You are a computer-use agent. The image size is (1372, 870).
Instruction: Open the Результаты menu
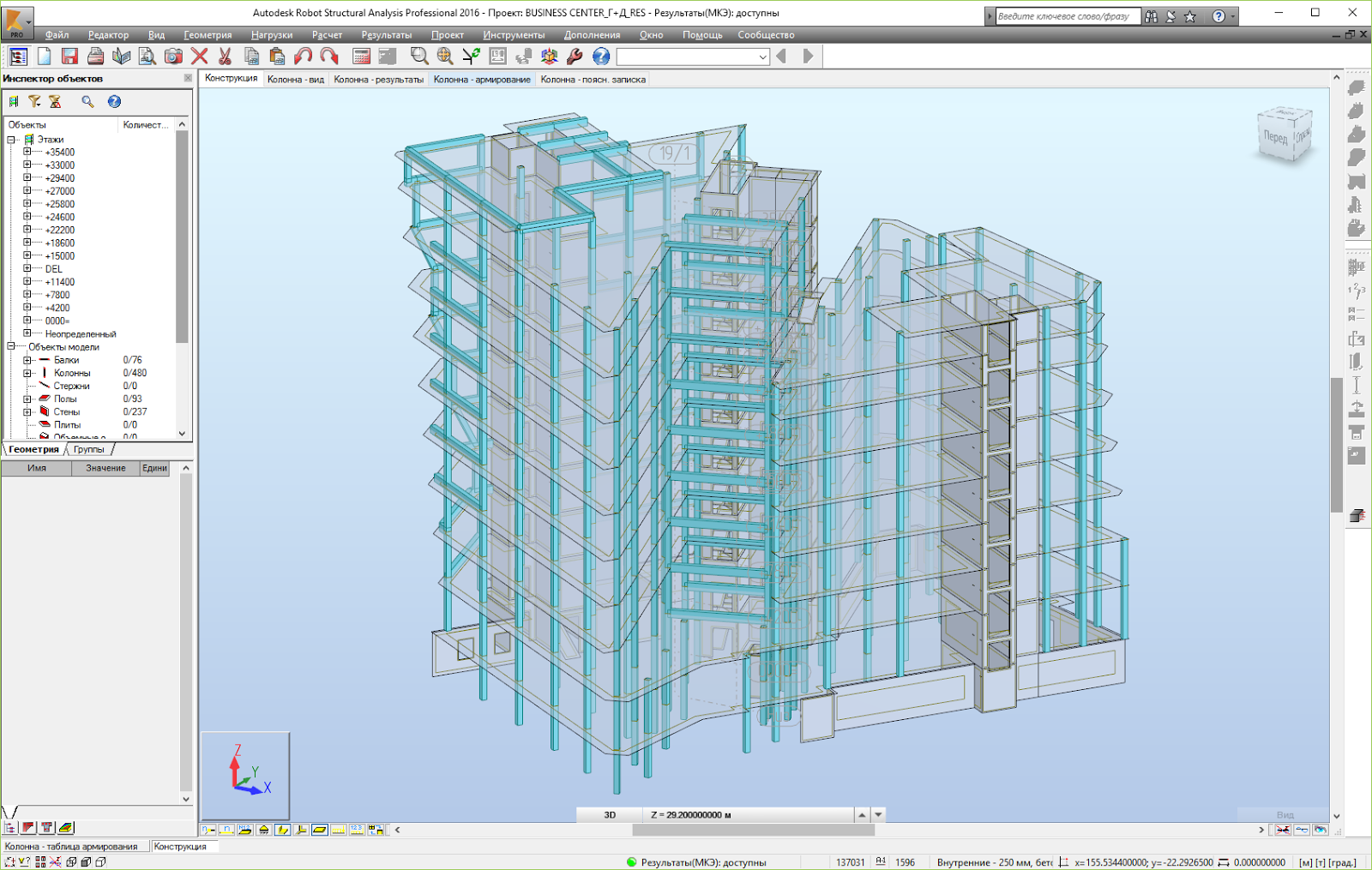pyautogui.click(x=387, y=35)
